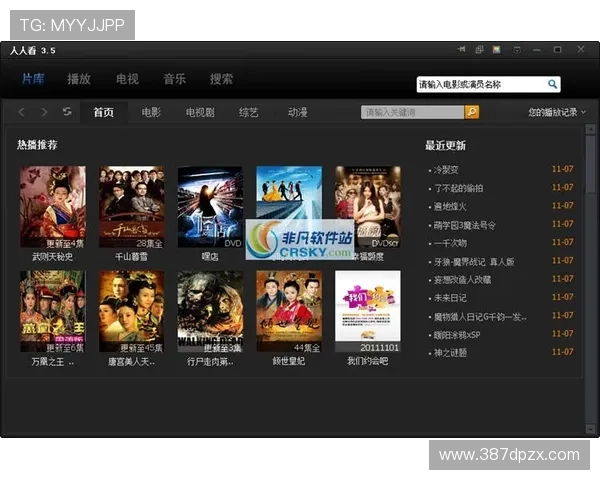Screen dimensions: 600x480
Task: Click the mini-mode icon in title bar
Action: tap(480, 49)
